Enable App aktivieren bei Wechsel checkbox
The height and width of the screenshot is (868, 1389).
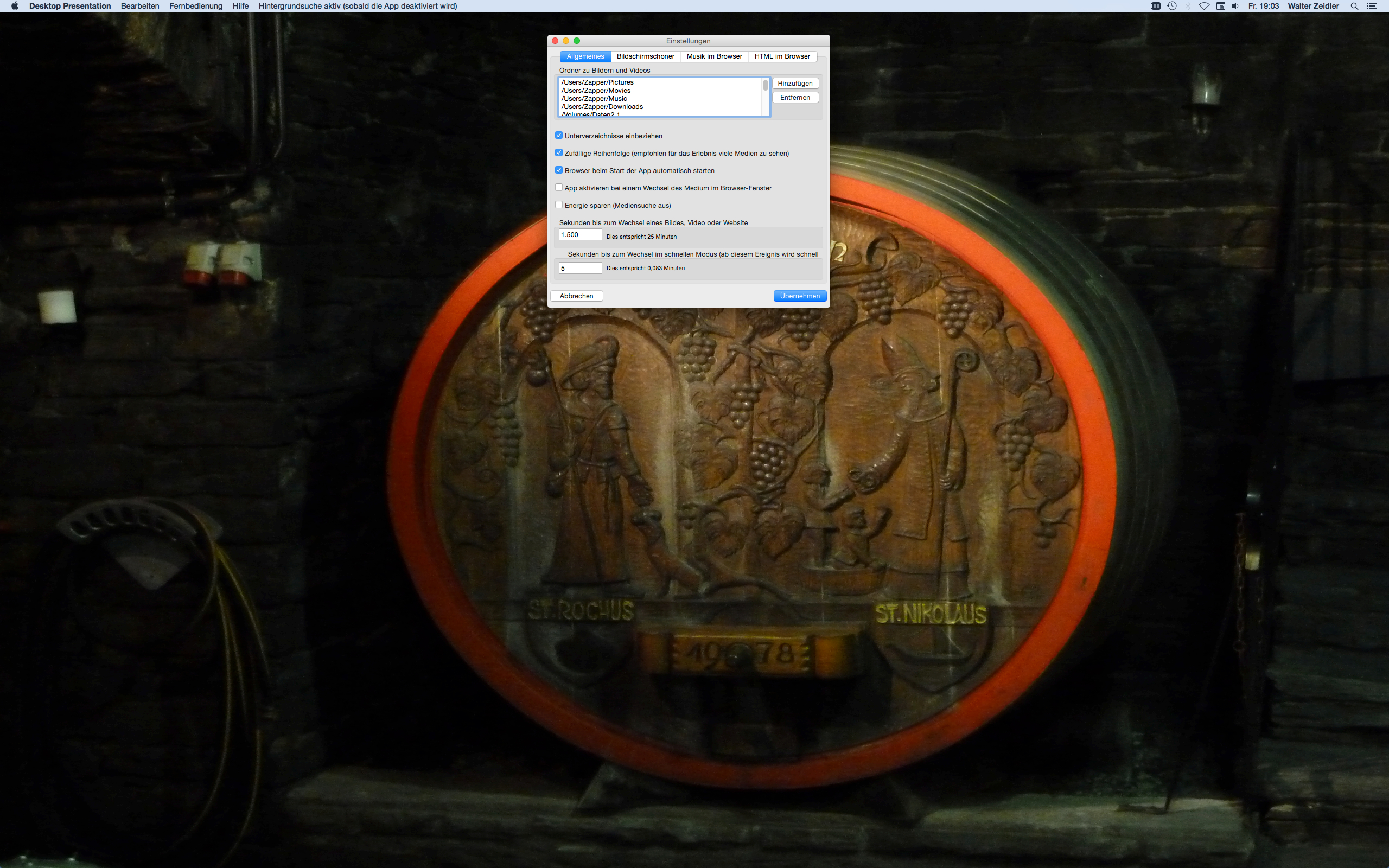558,188
